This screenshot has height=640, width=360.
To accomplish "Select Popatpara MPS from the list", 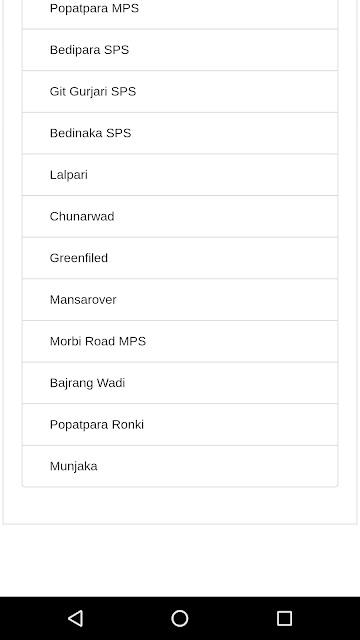I will coord(180,12).
